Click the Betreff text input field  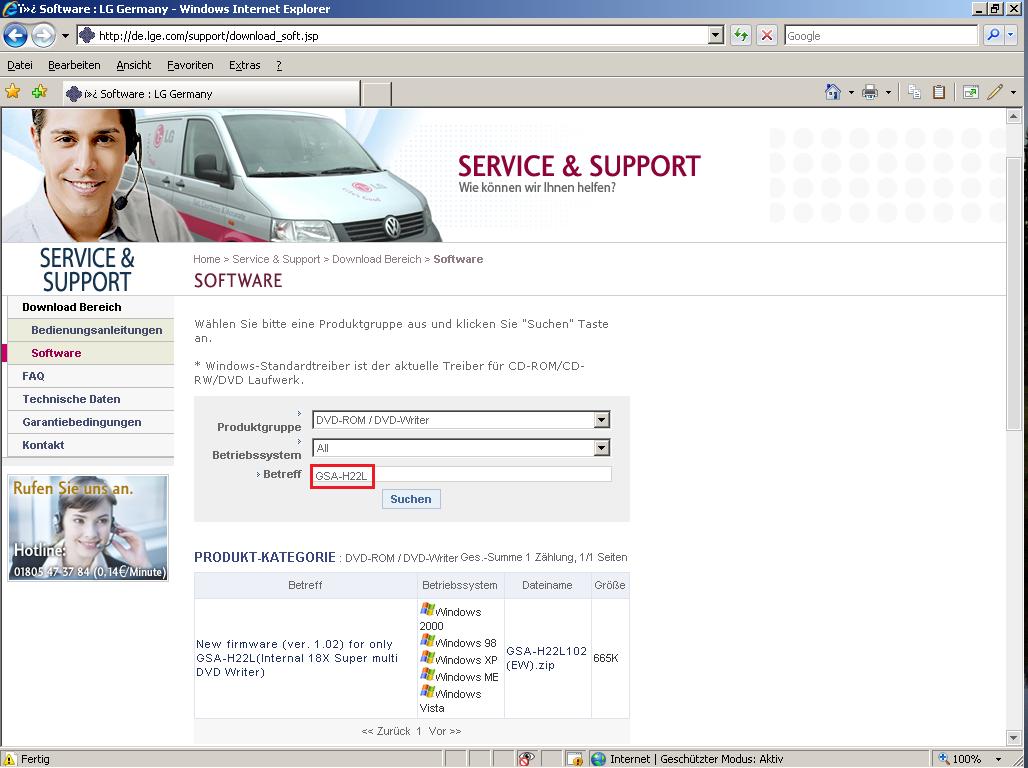click(462, 475)
